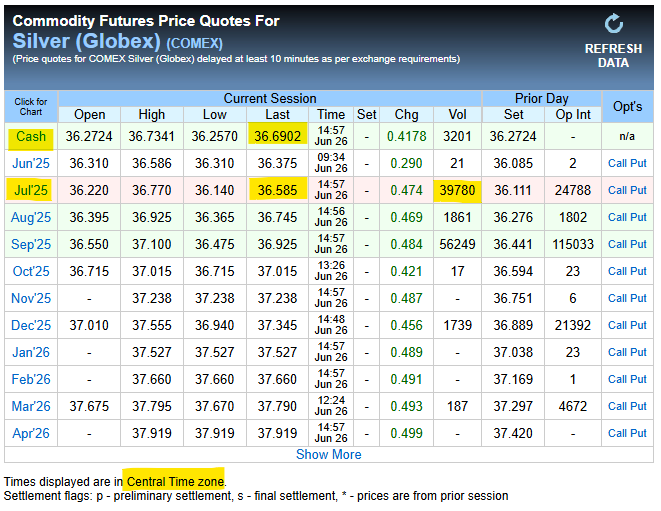
Task: Click the Call link for Feb'26
Action: (x=617, y=379)
